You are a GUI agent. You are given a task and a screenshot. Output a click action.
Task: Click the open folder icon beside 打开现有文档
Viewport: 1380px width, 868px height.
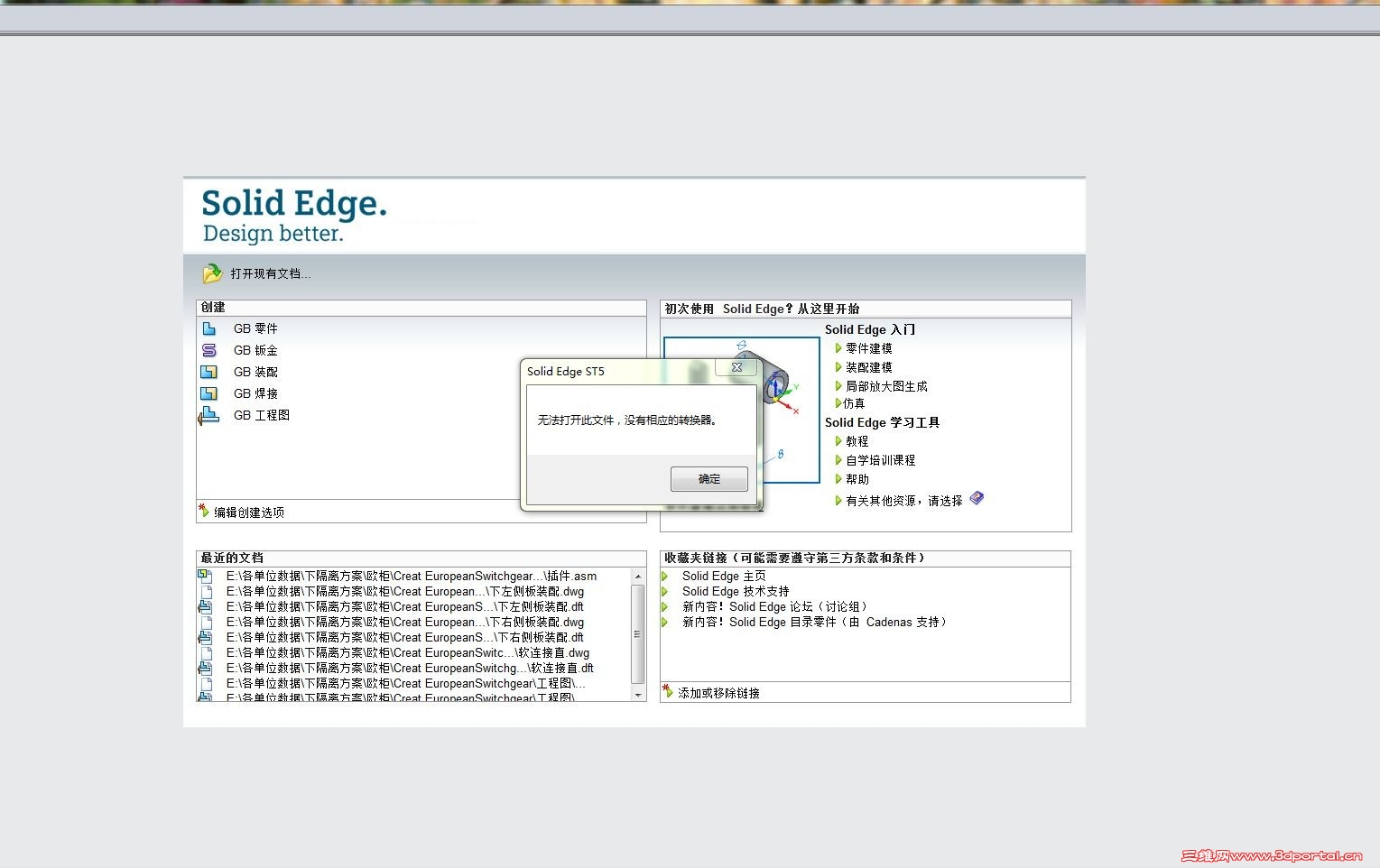coord(212,273)
